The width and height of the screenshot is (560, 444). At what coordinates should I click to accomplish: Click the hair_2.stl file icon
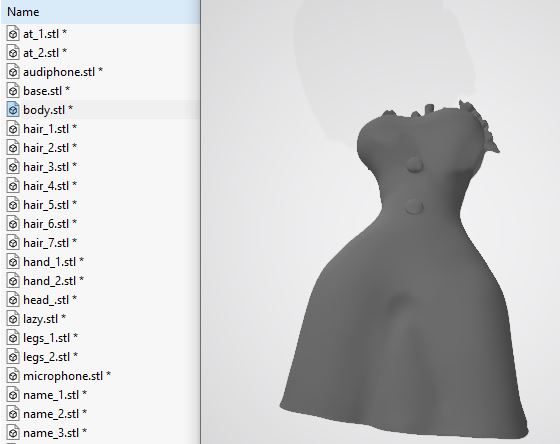(x=13, y=148)
